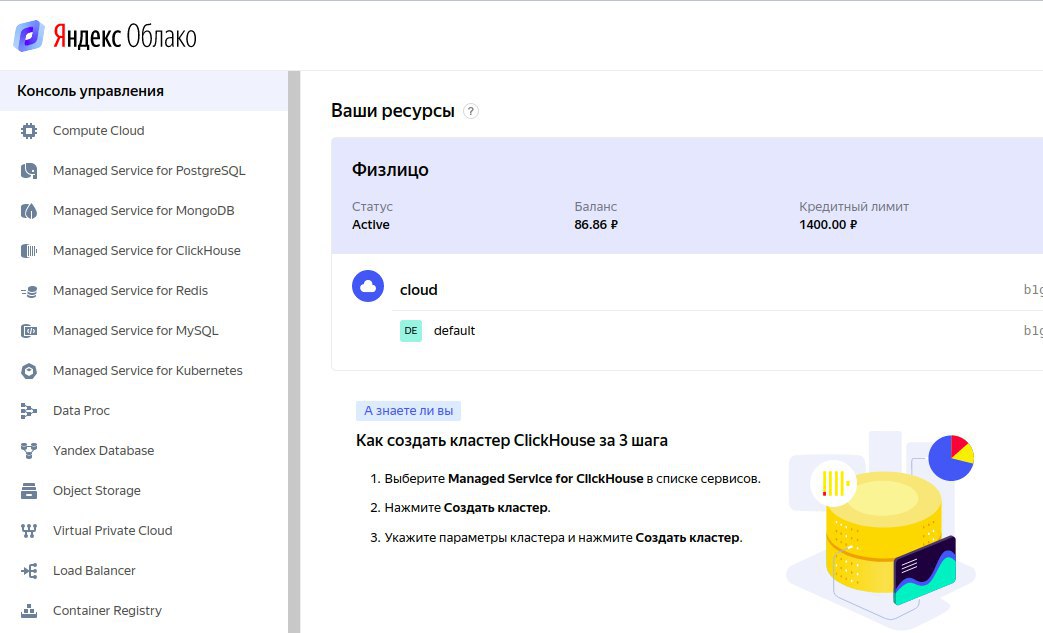Open help tooltip next to Ваши ресурсы
Viewport: 1043px width, 633px height.
[x=470, y=111]
